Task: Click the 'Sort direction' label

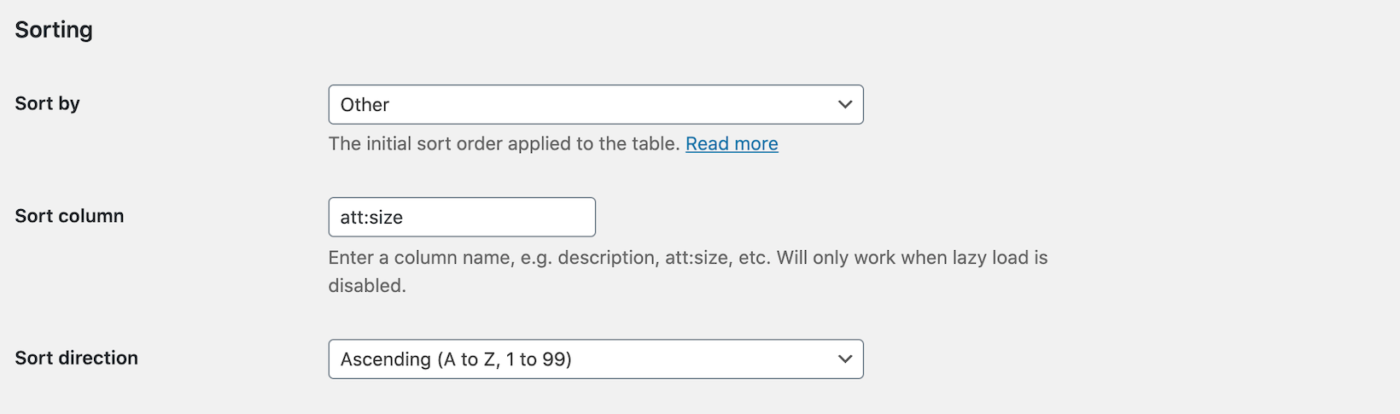Action: [x=76, y=357]
